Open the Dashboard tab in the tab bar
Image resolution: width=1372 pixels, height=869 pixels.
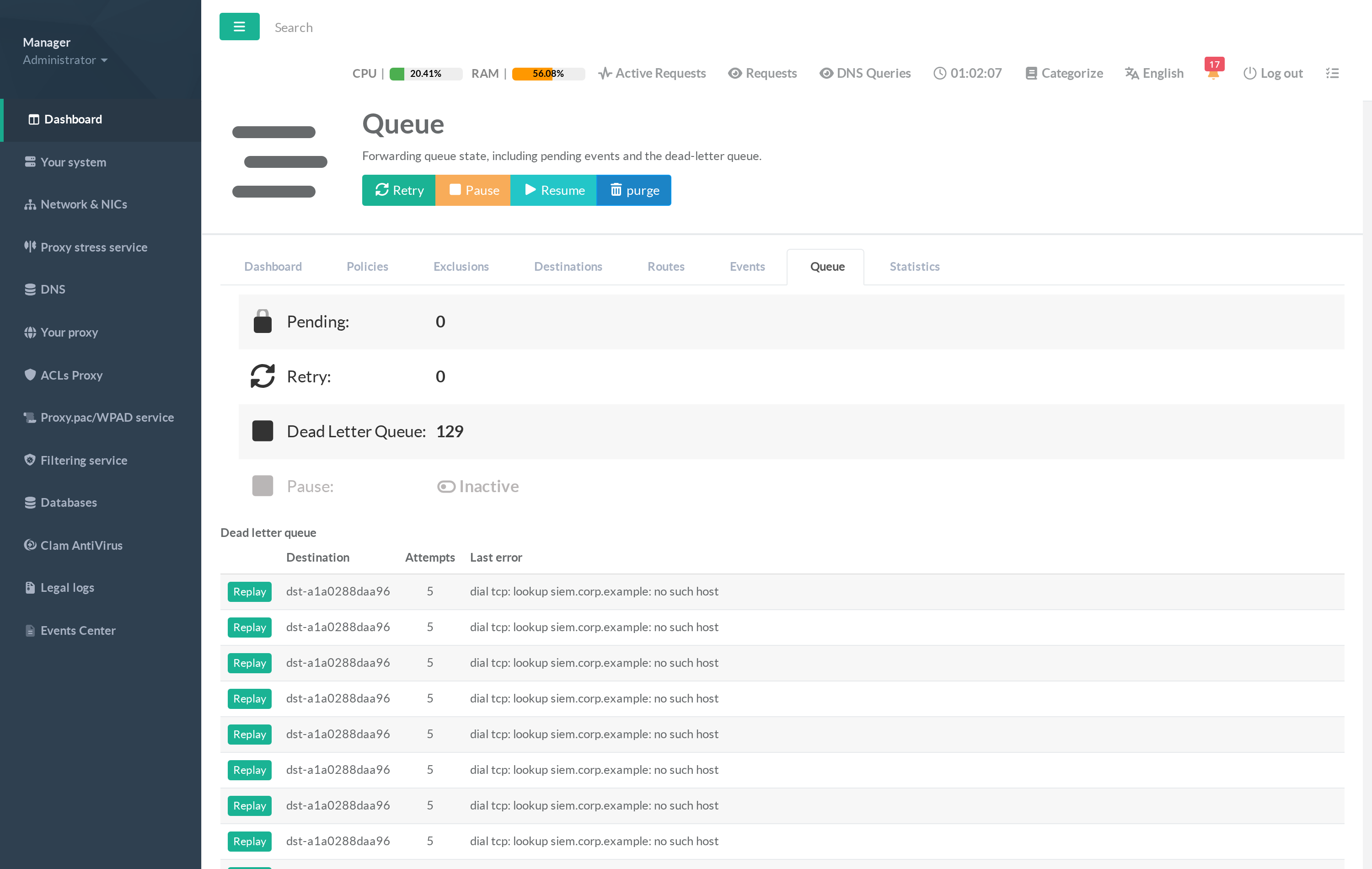click(x=273, y=266)
